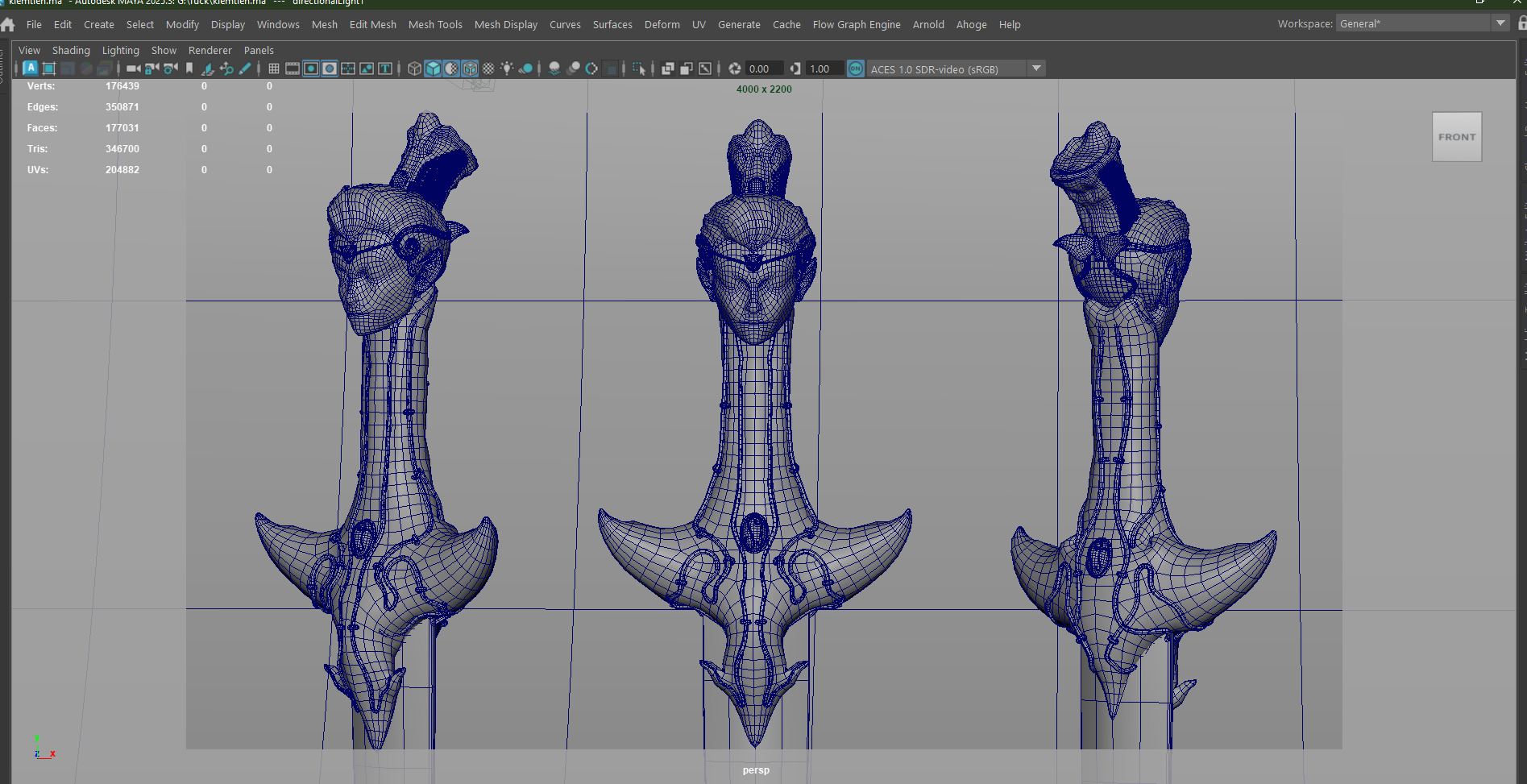The image size is (1527, 784).
Task: Click the 'persp' camera label
Action: pyautogui.click(x=756, y=770)
